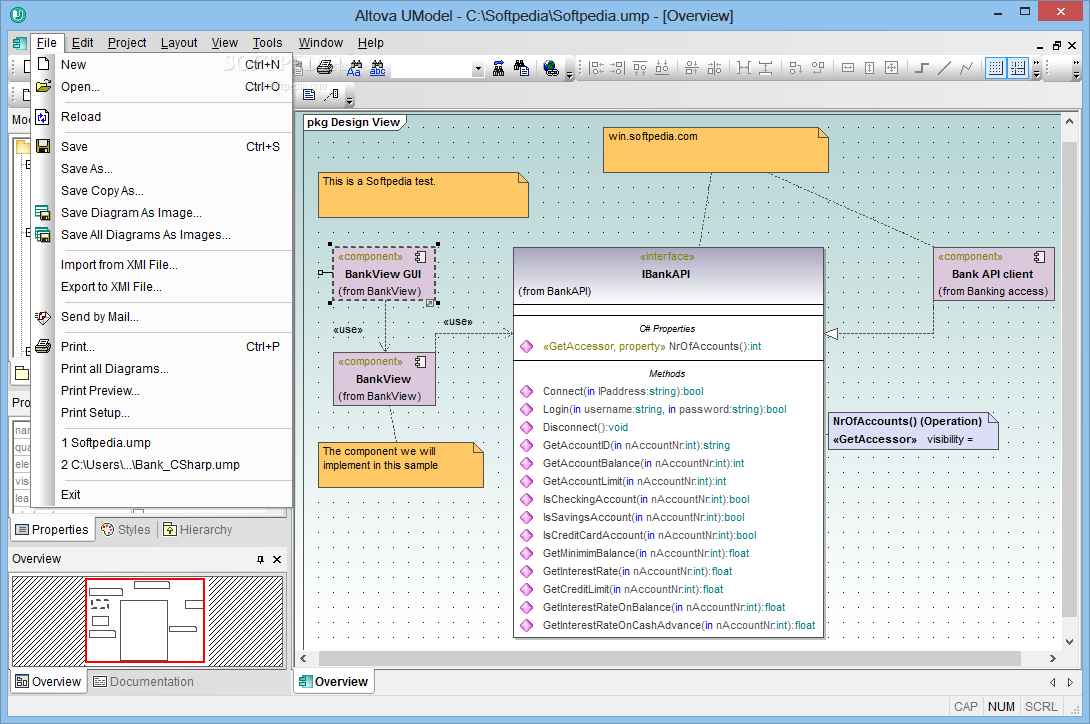Toggle the snap to grid button
The image size is (1090, 724).
[1018, 67]
